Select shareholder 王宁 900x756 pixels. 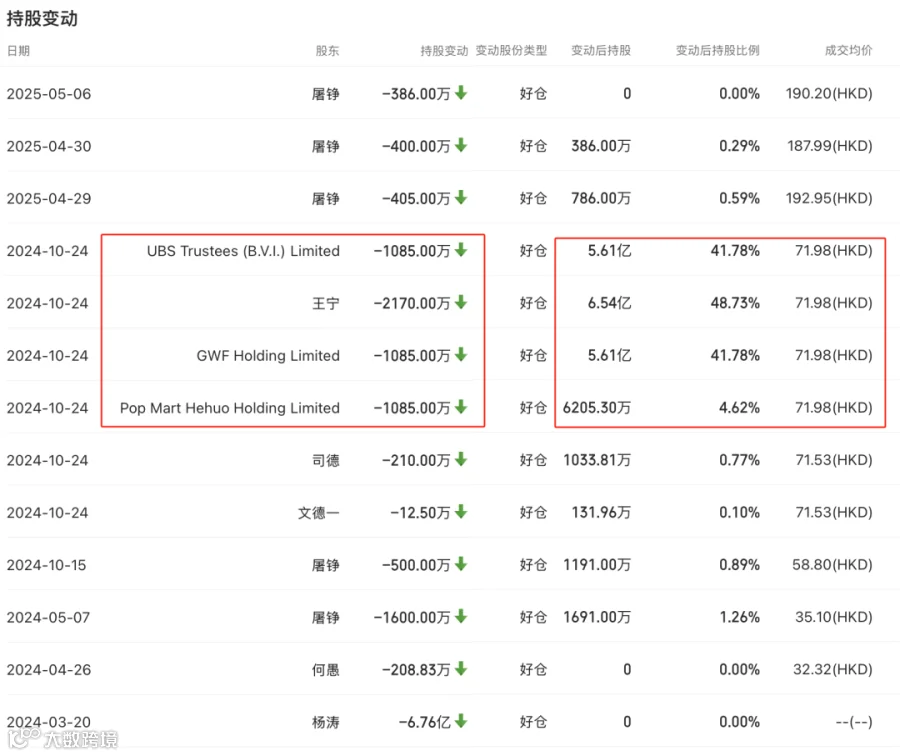(325, 303)
